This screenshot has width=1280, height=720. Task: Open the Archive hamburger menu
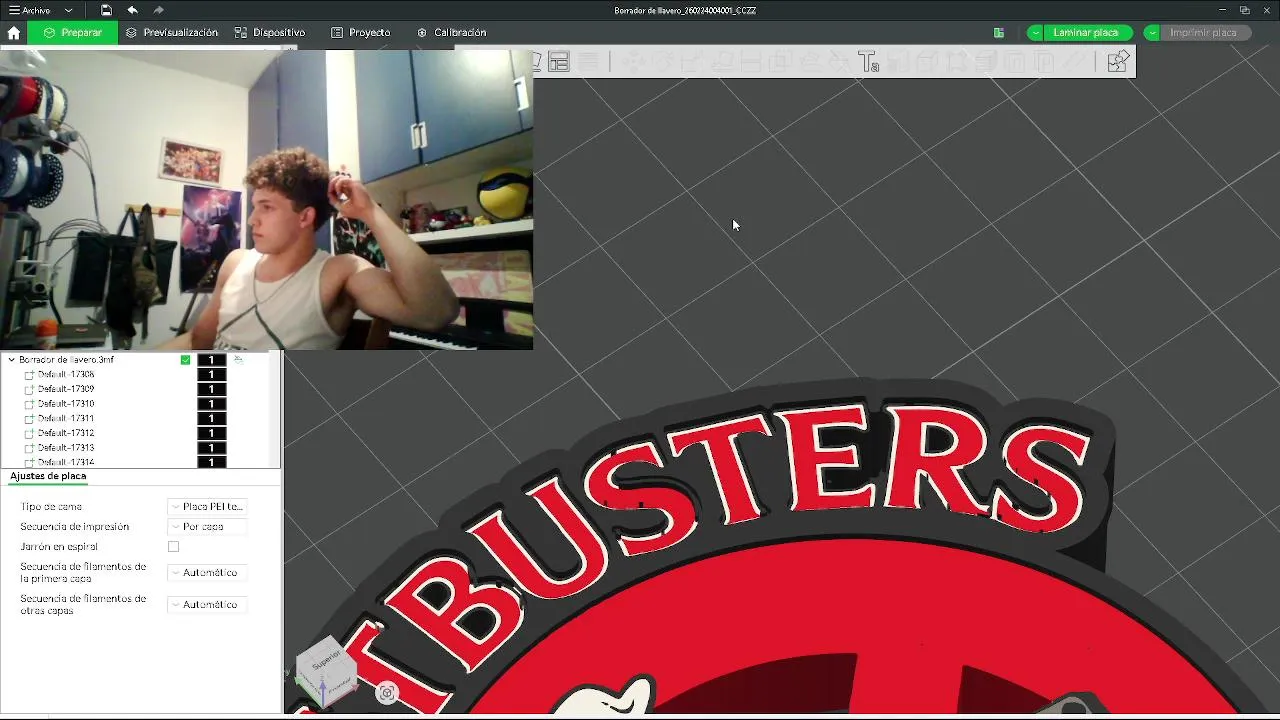(30, 10)
